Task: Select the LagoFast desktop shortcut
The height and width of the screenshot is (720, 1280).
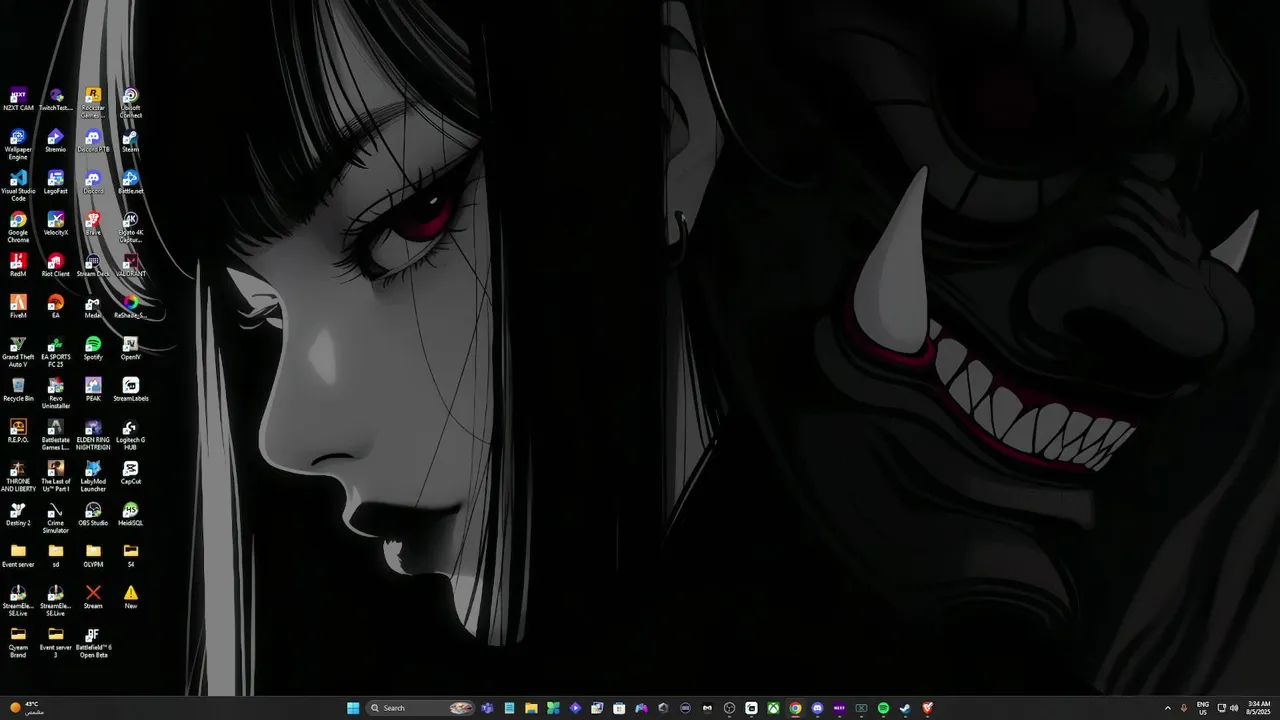Action: tap(56, 182)
